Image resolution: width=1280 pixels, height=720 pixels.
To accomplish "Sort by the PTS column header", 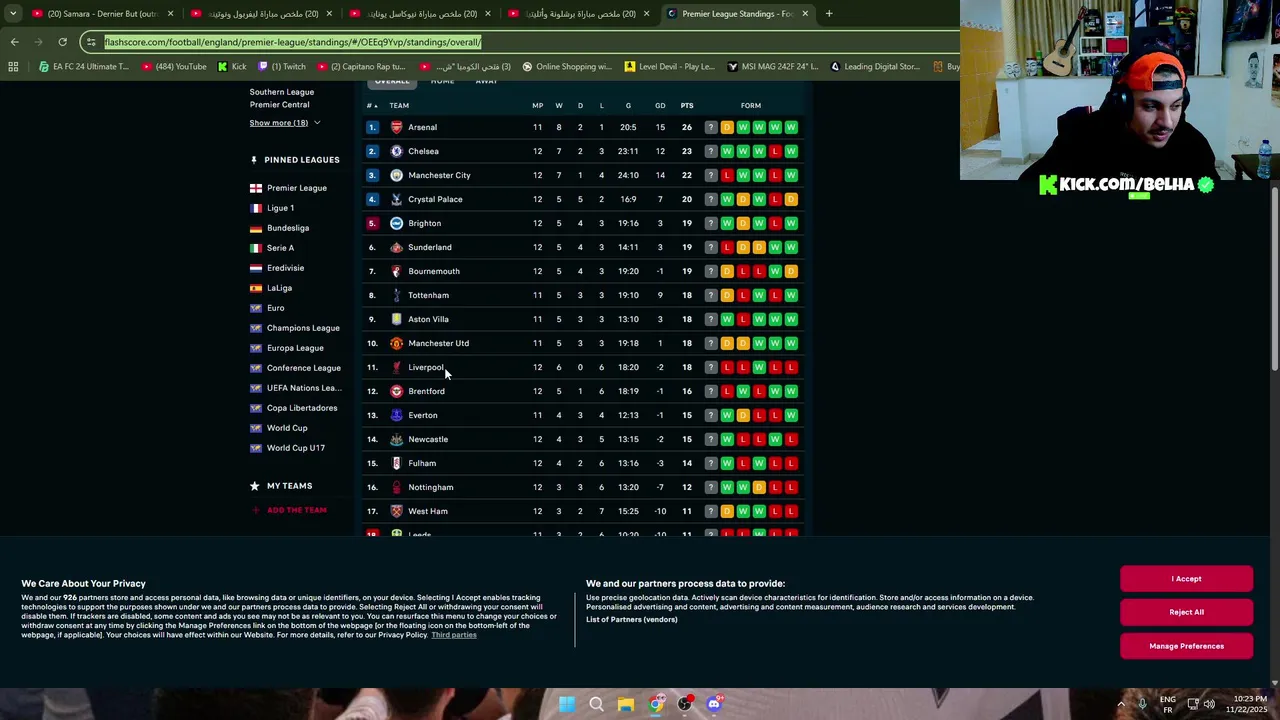I will [x=687, y=106].
